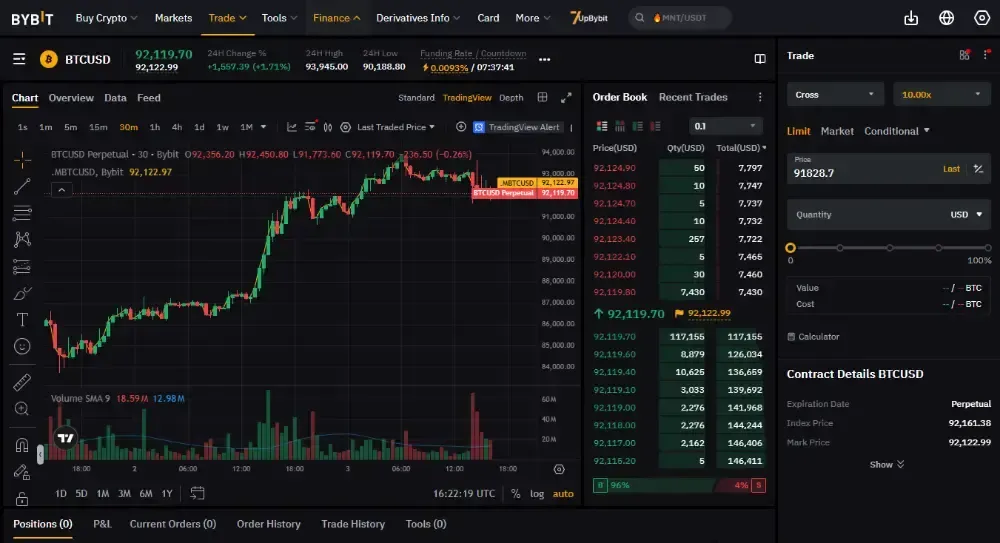Click the quantity percentage slider handle

point(790,248)
